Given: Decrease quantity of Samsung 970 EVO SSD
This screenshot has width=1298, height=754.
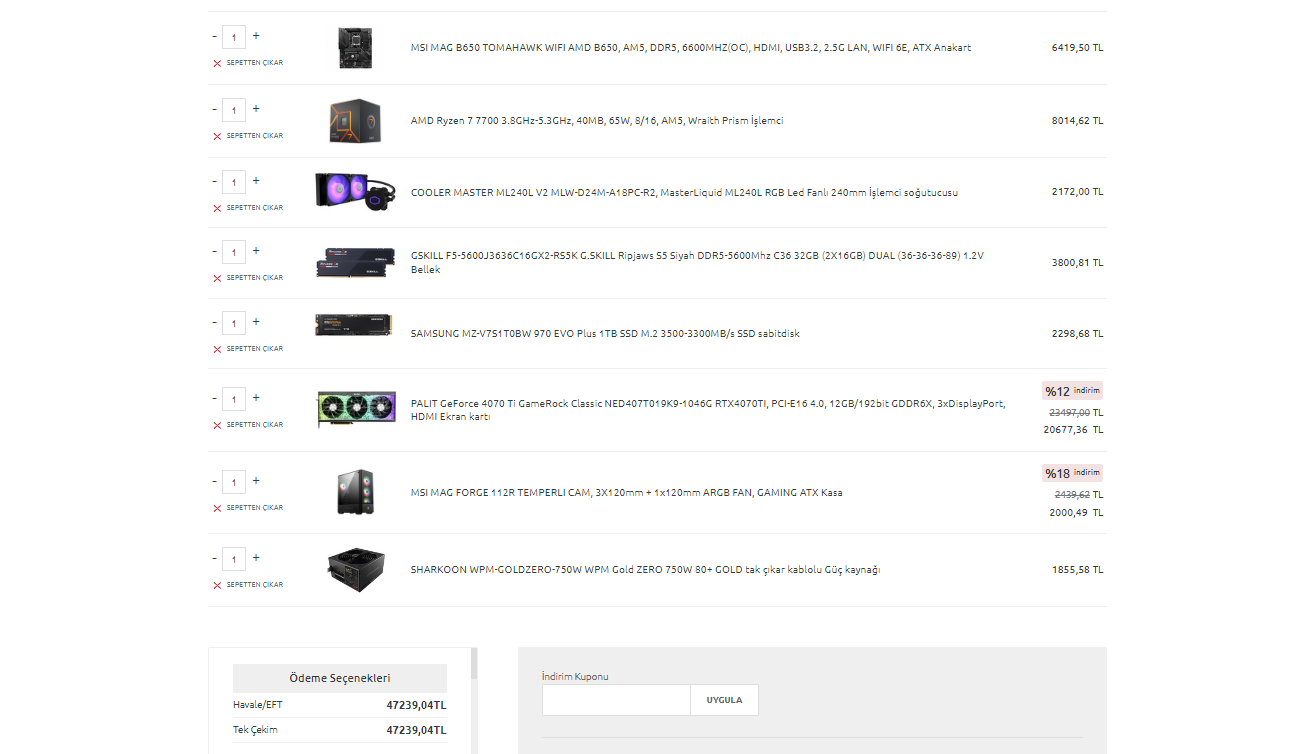Looking at the screenshot, I should pyautogui.click(x=214, y=322).
